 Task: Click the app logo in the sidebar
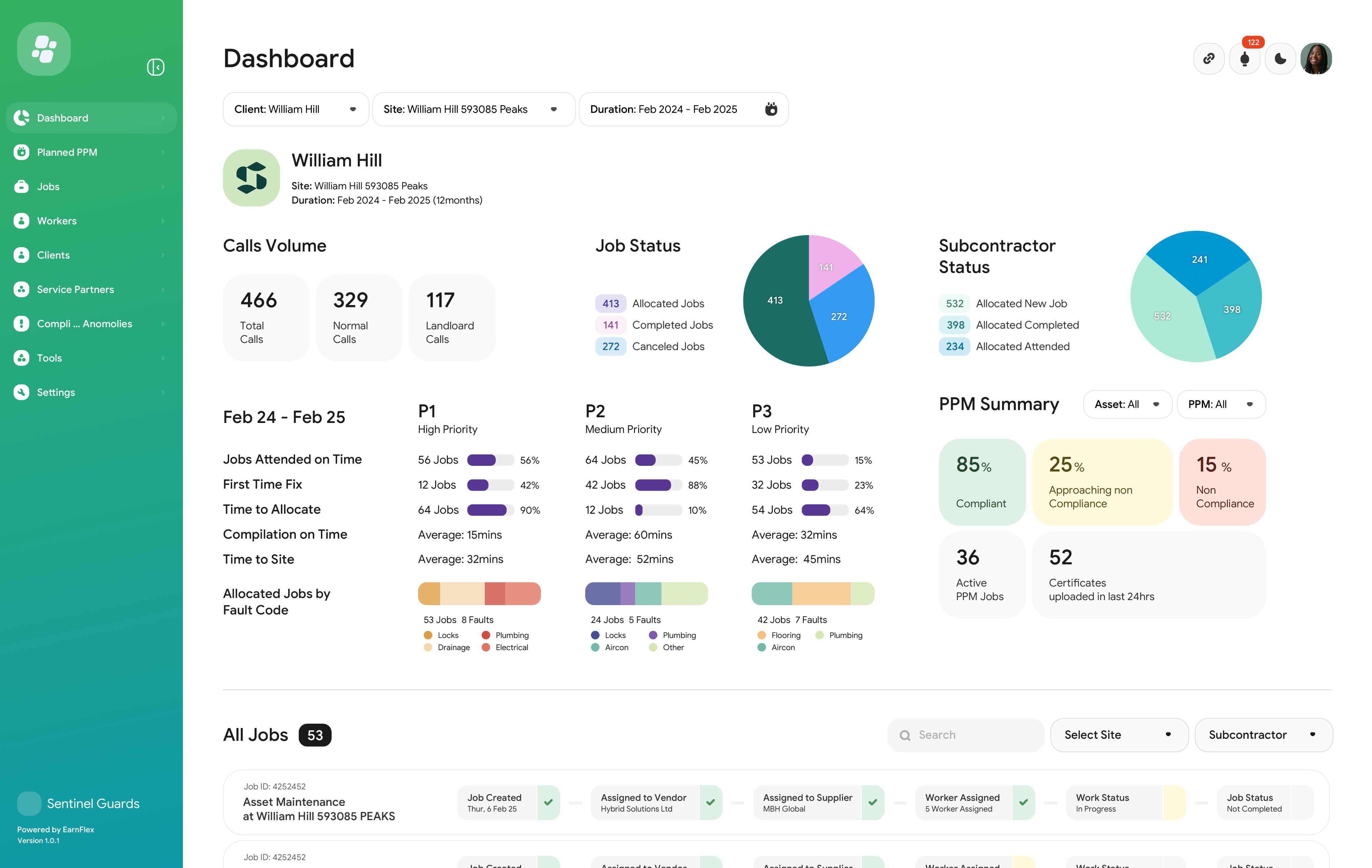44,49
